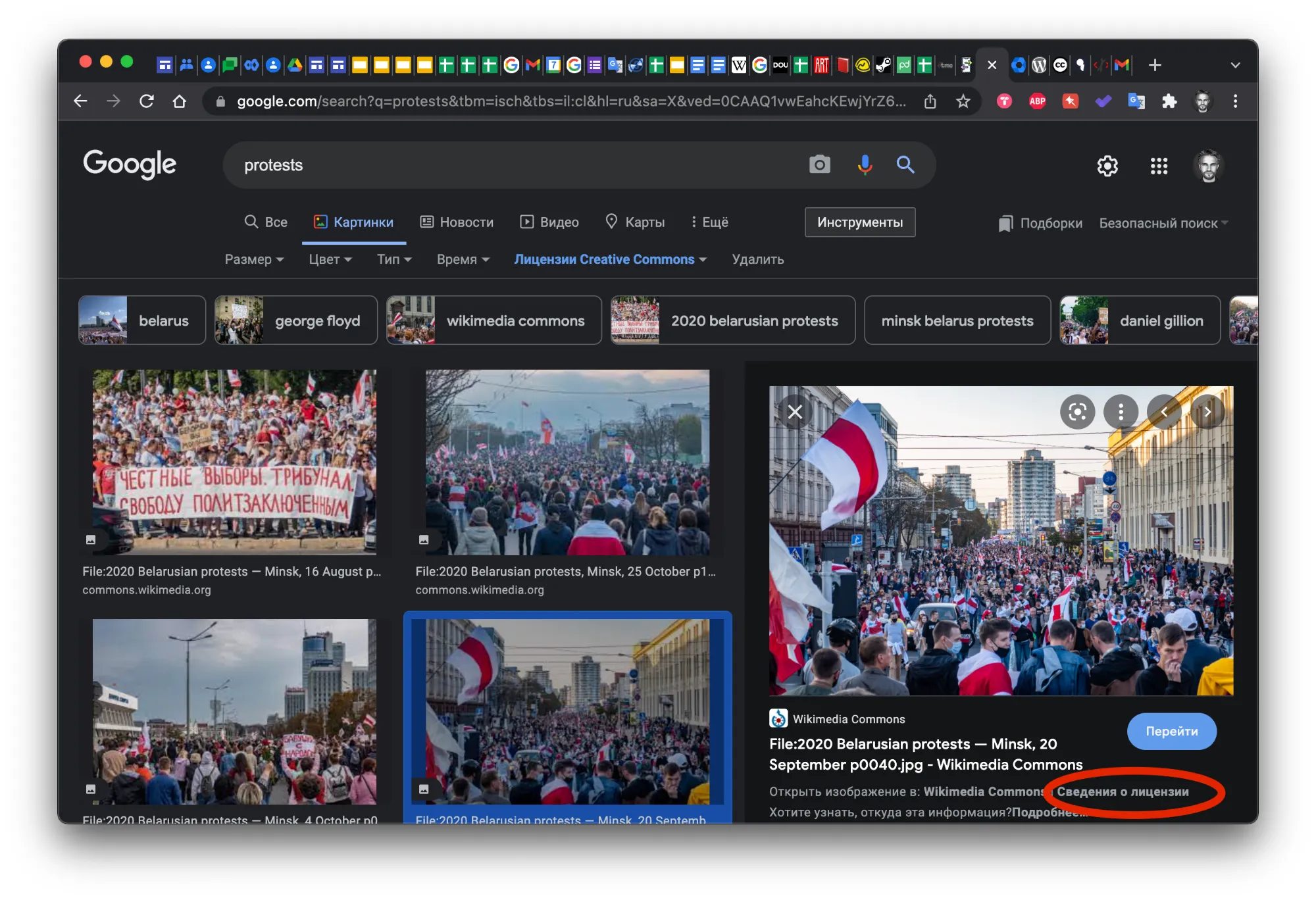Go to browser home page icon

(x=180, y=101)
